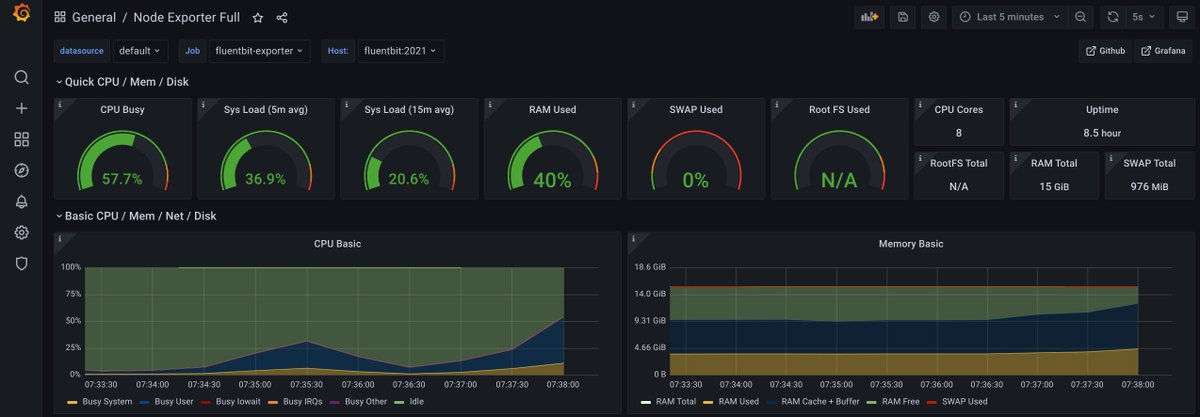Viewport: 1200px width, 417px height.
Task: Open the CPU Basic panel title menu
Action: pos(337,243)
